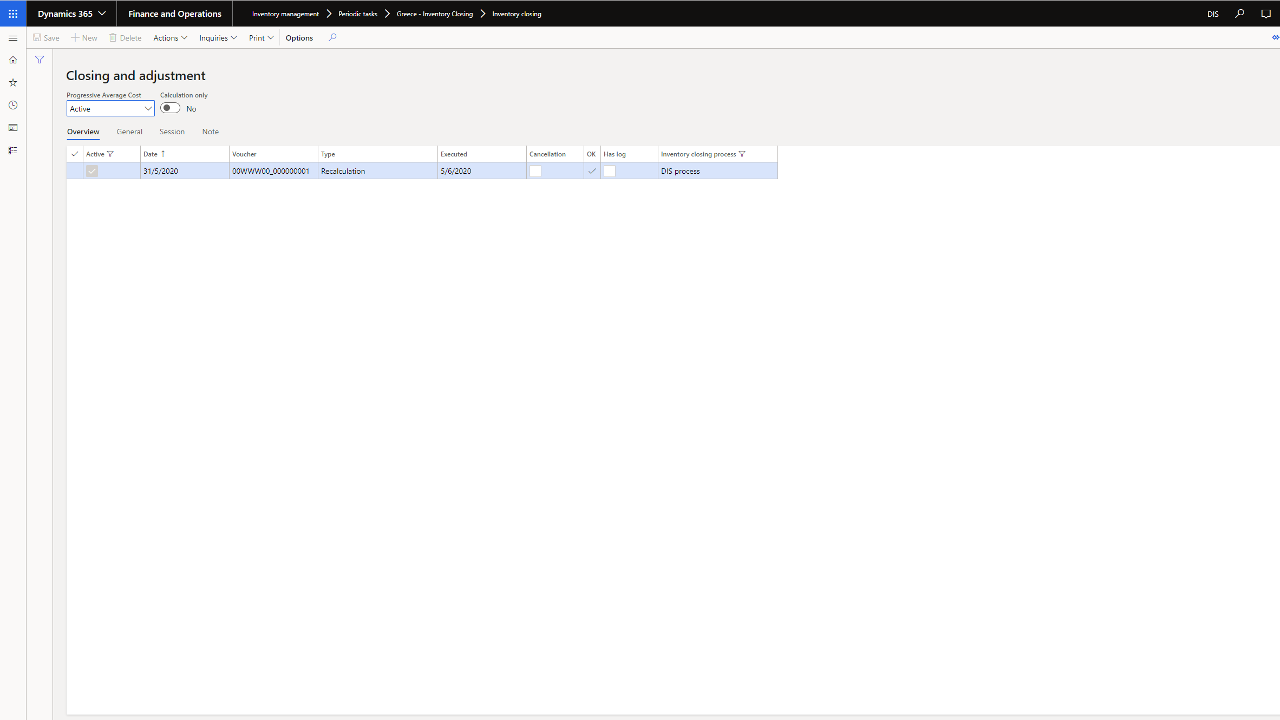Click the DIS process cell

pos(717,171)
